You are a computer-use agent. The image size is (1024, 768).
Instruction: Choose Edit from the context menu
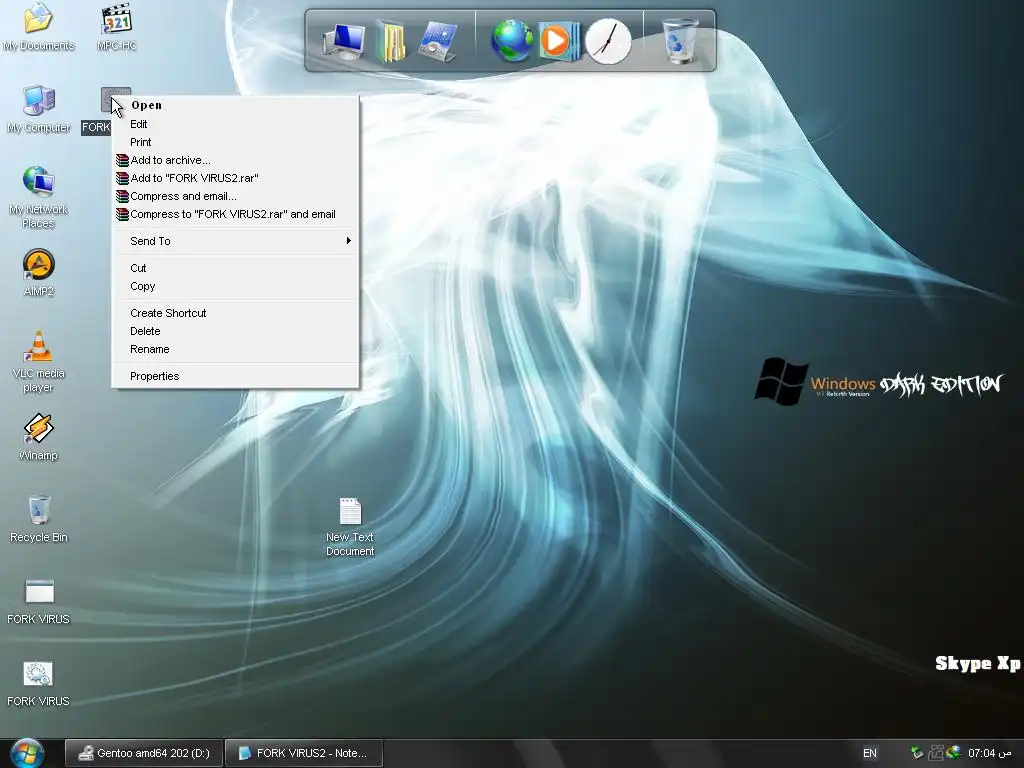coord(235,124)
